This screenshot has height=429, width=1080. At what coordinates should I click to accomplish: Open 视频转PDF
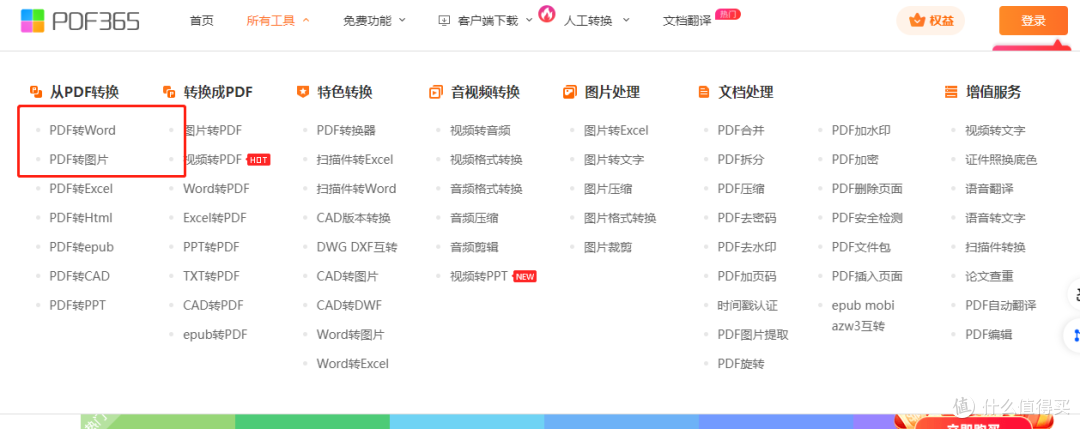pos(213,160)
